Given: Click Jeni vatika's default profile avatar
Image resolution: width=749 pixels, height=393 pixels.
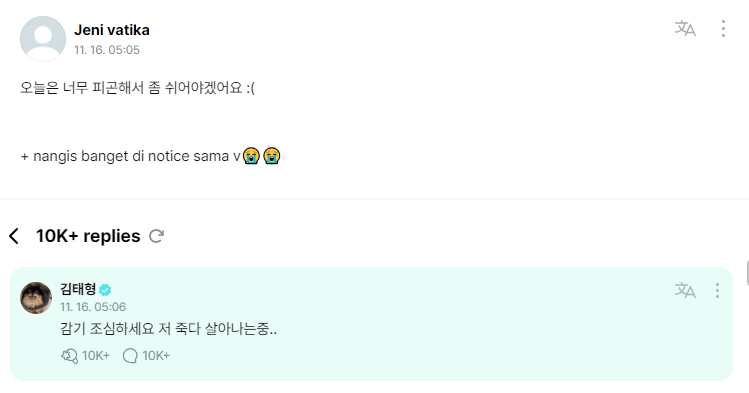Looking at the screenshot, I should [x=43, y=39].
